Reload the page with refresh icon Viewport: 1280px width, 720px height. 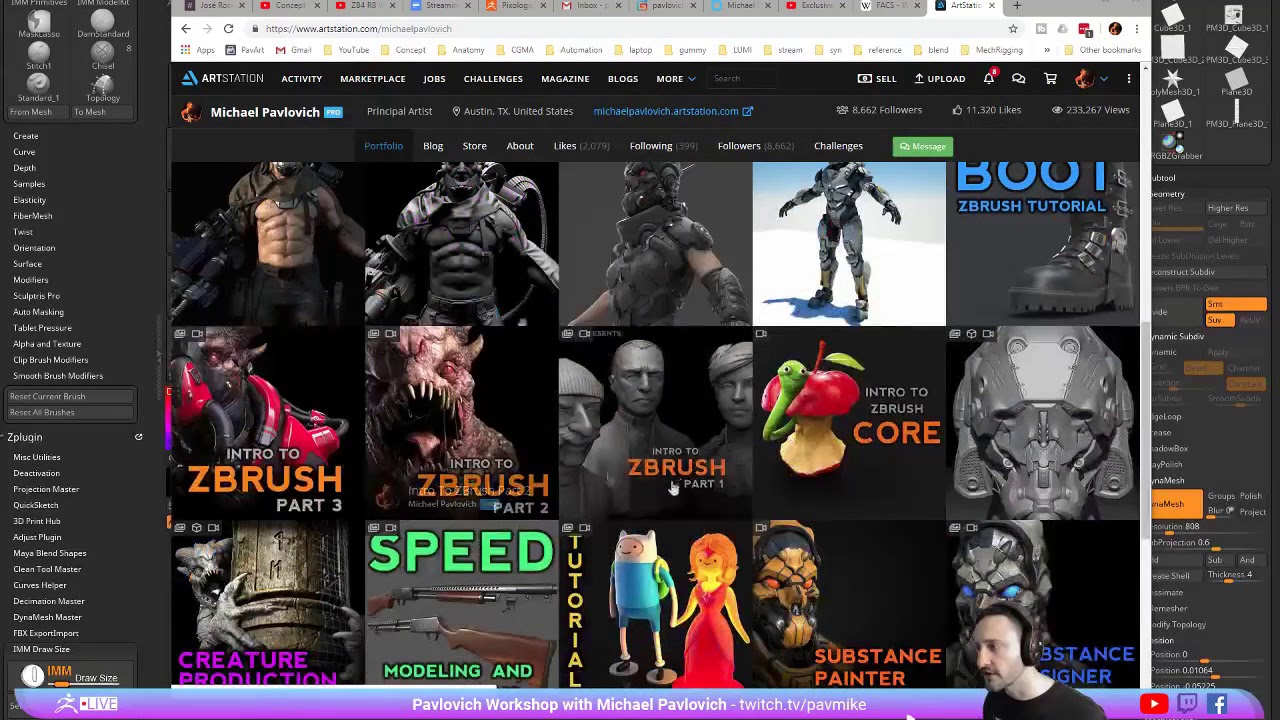pyautogui.click(x=228, y=29)
